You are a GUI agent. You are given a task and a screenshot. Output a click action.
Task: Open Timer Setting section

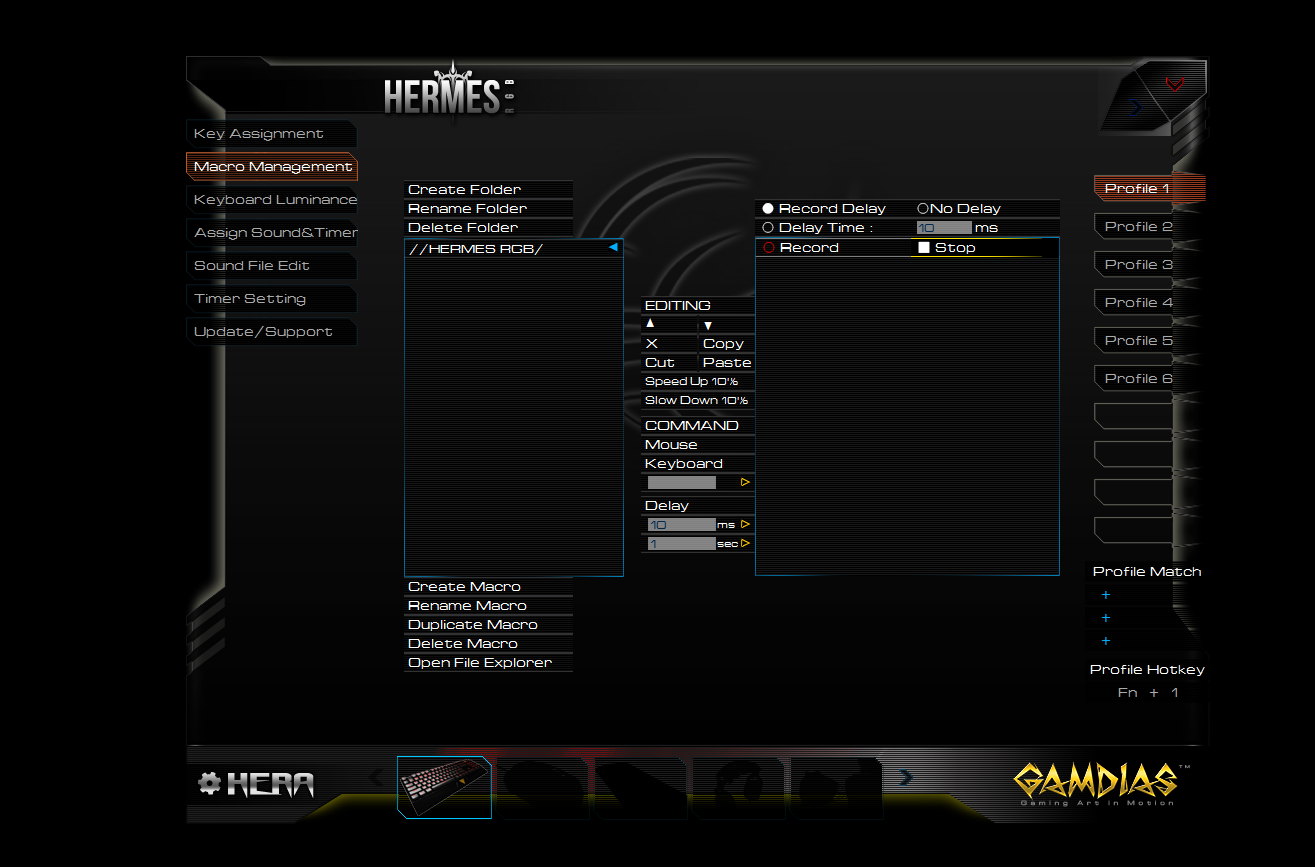[x=271, y=299]
